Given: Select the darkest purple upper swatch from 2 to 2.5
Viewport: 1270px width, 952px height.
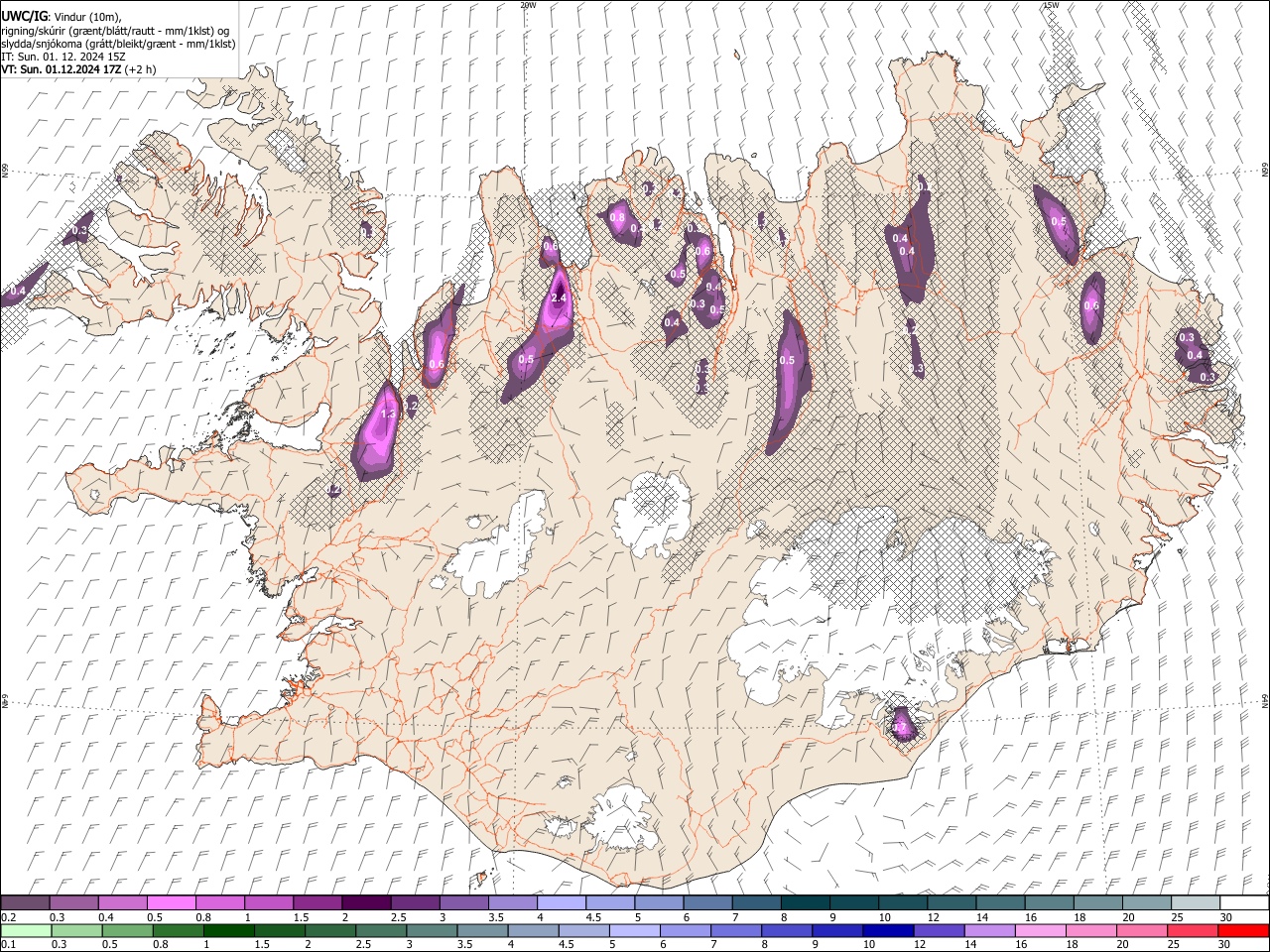Looking at the screenshot, I should click(x=366, y=902).
